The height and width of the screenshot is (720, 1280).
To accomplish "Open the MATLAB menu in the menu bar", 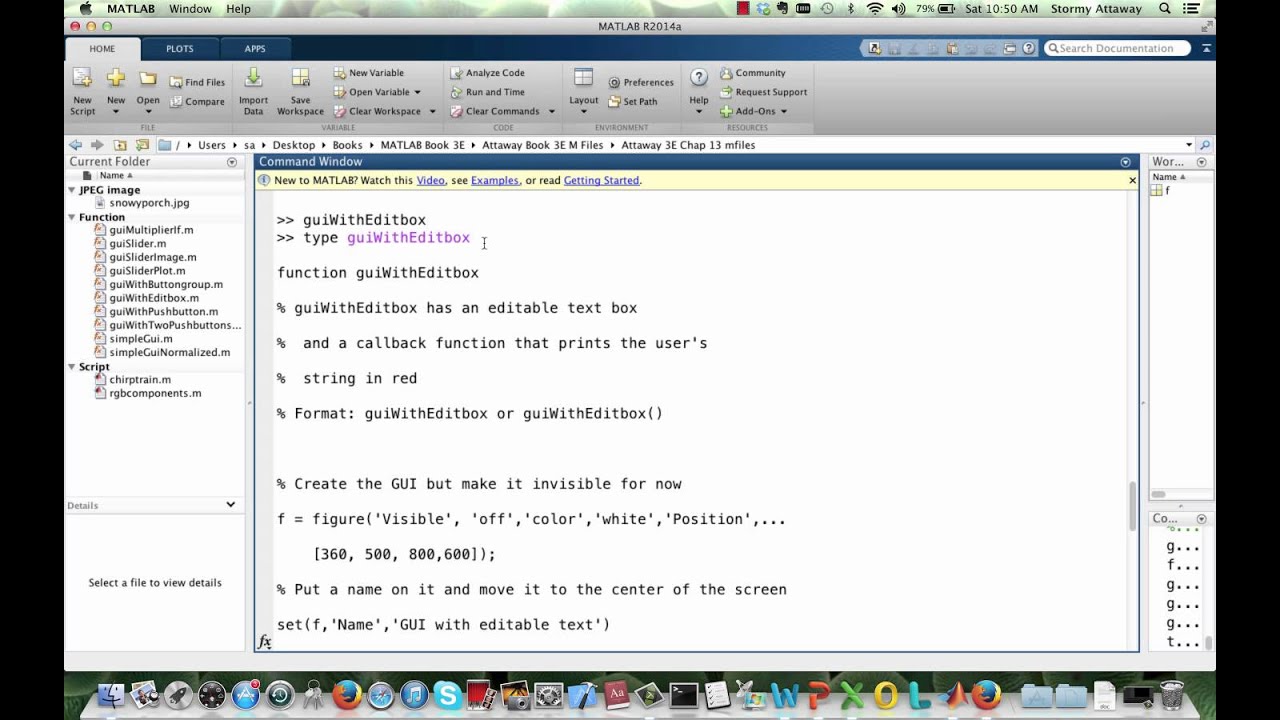I will (x=131, y=9).
